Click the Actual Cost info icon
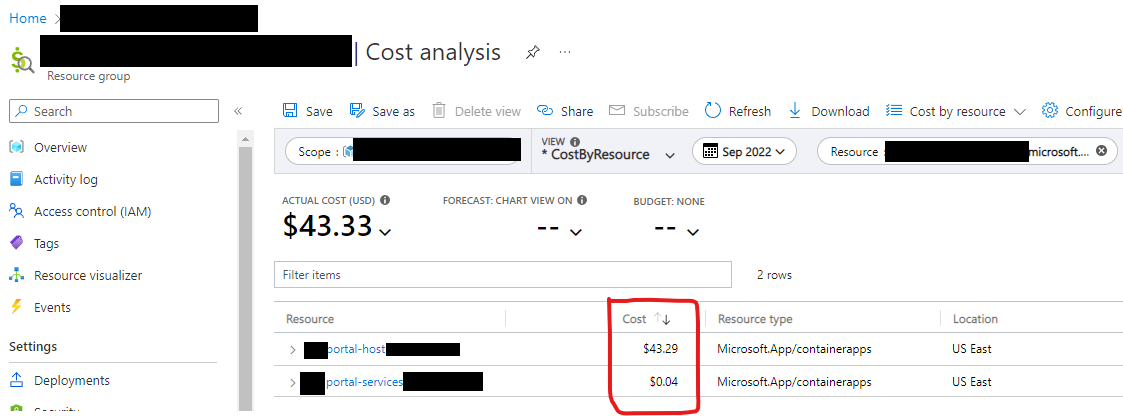Screen dimensions: 1123x416 (385, 200)
